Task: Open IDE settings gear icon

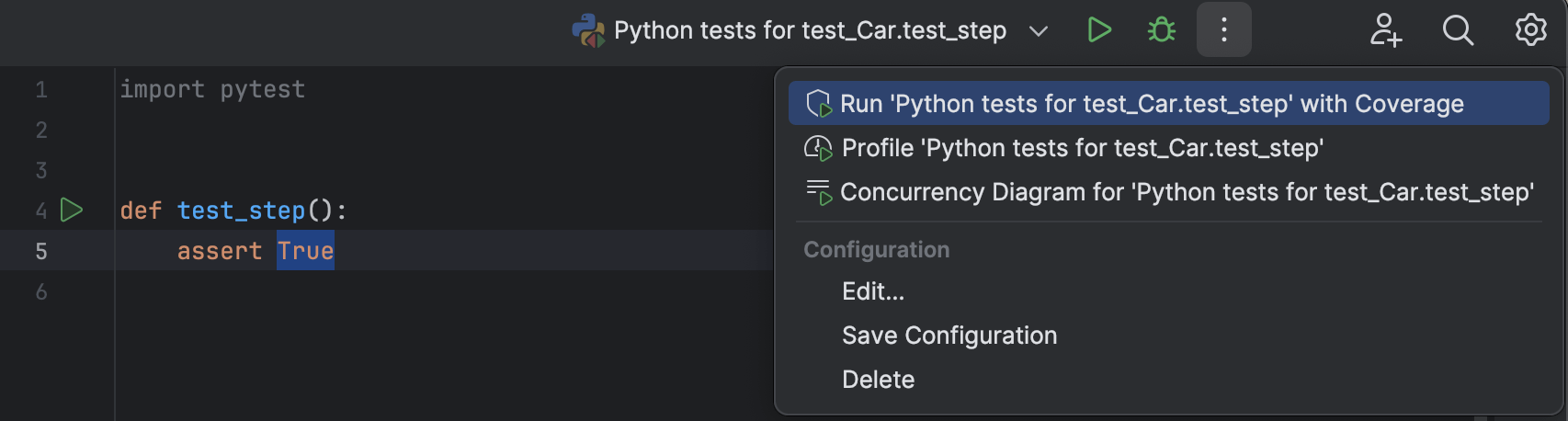Action: [x=1530, y=30]
